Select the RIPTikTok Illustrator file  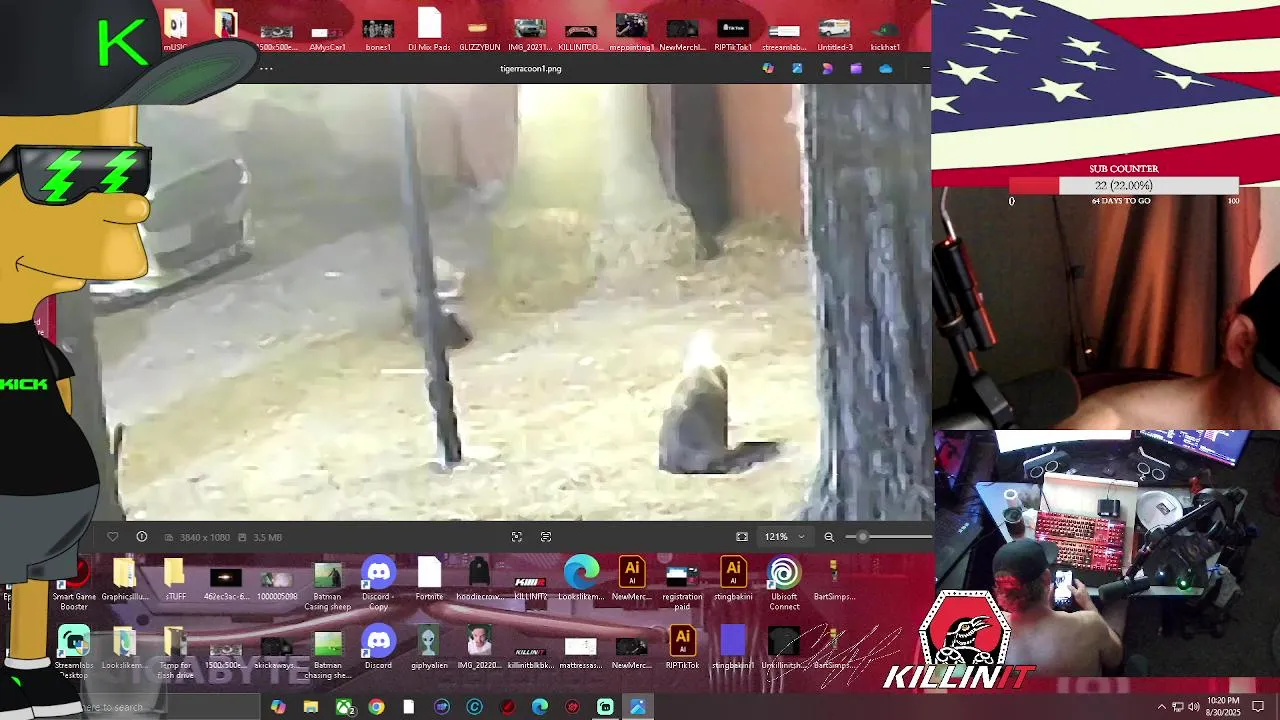(x=682, y=647)
